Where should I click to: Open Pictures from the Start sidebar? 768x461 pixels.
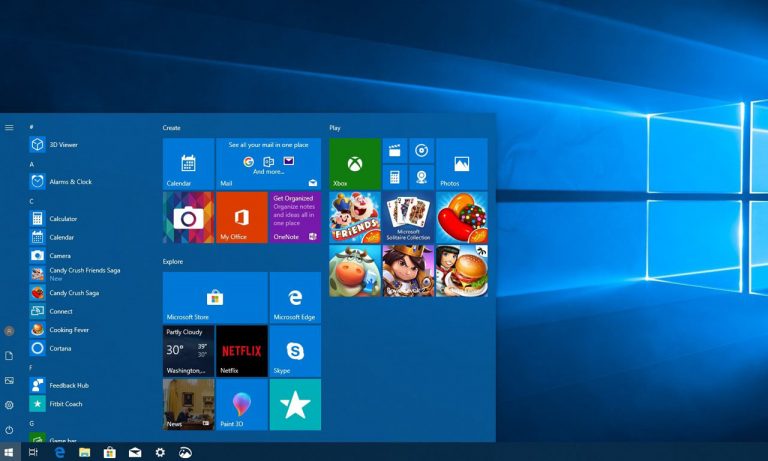click(9, 380)
